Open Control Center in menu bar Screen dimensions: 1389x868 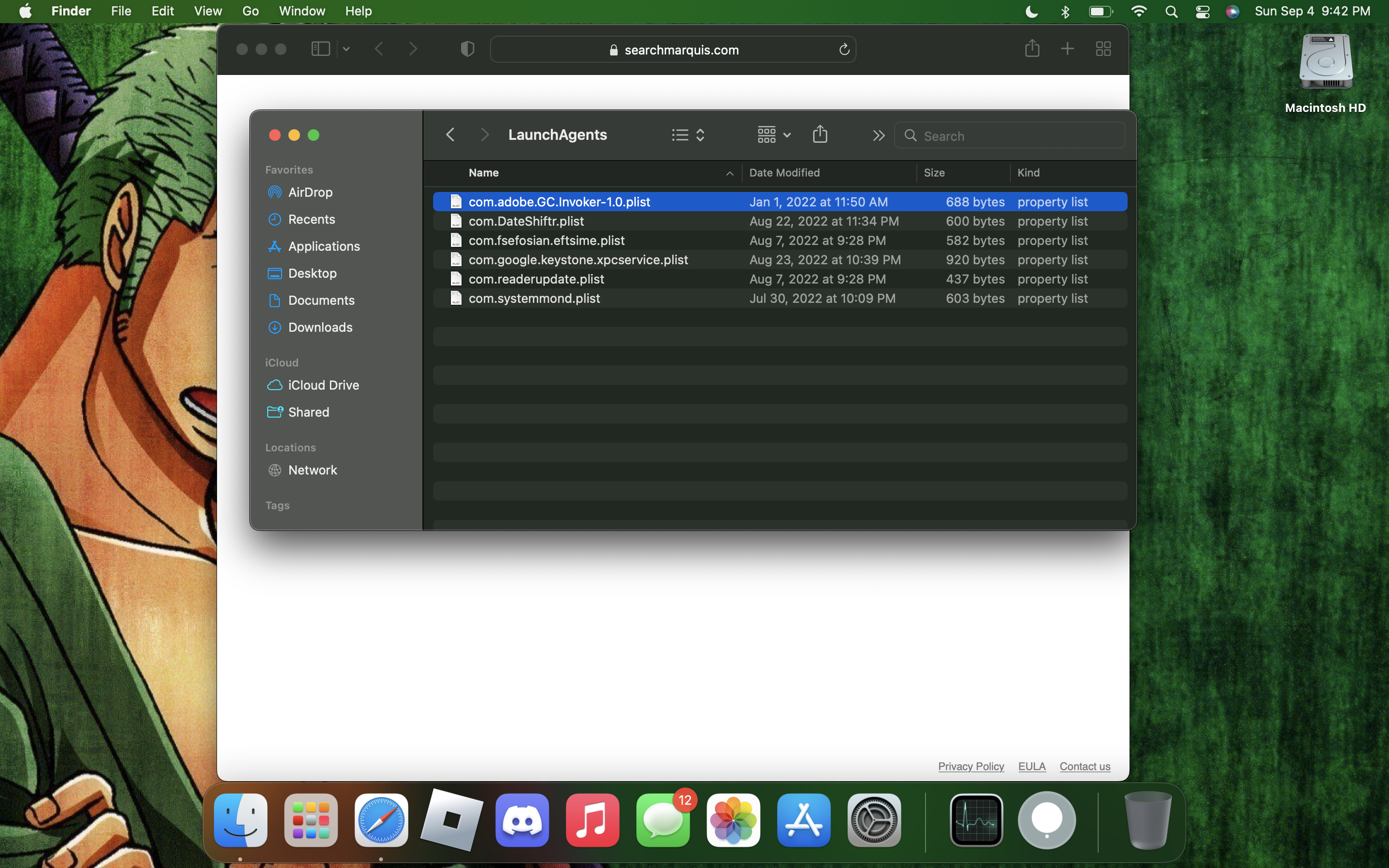[x=1202, y=12]
